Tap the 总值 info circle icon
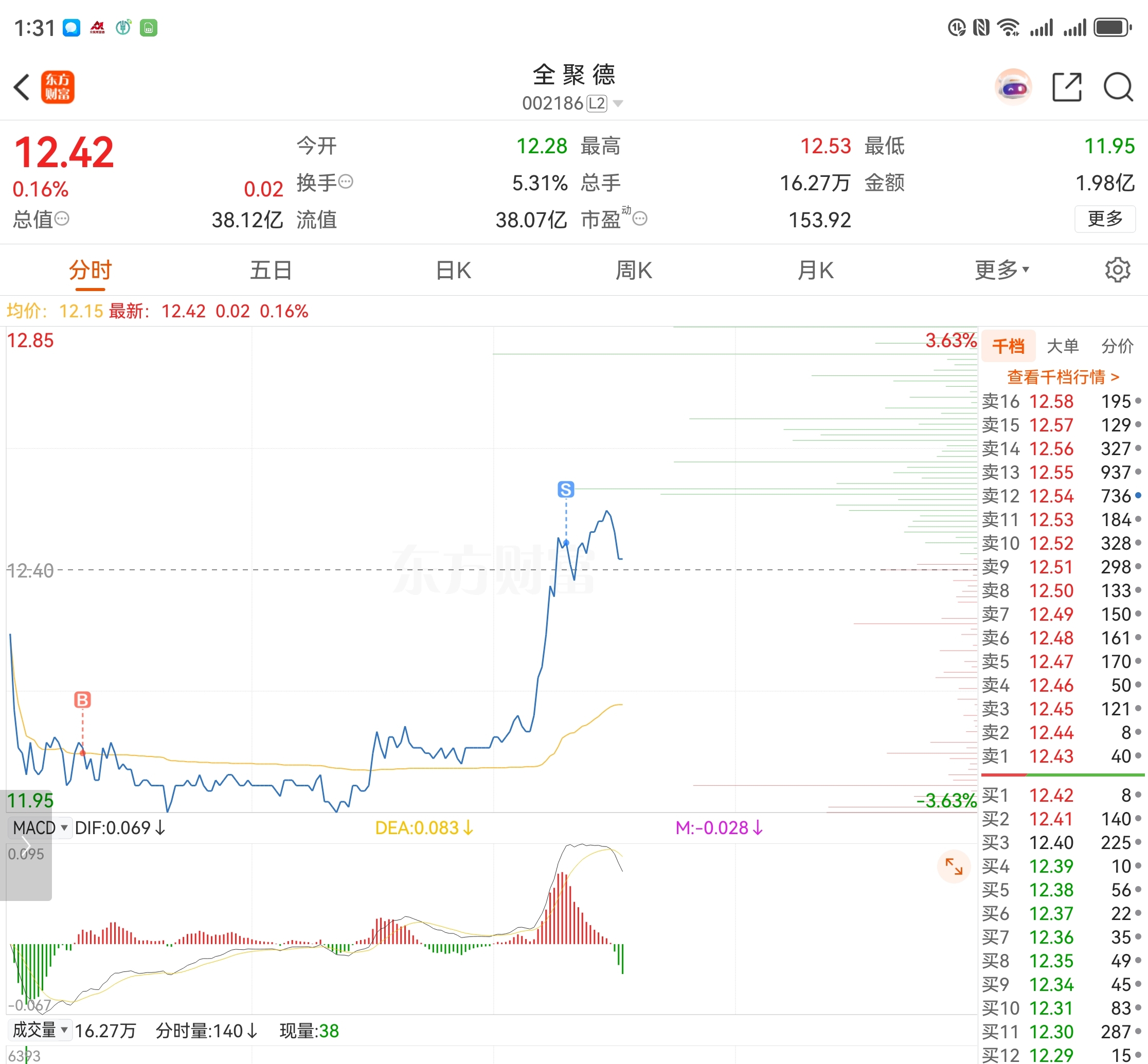 coord(62,219)
